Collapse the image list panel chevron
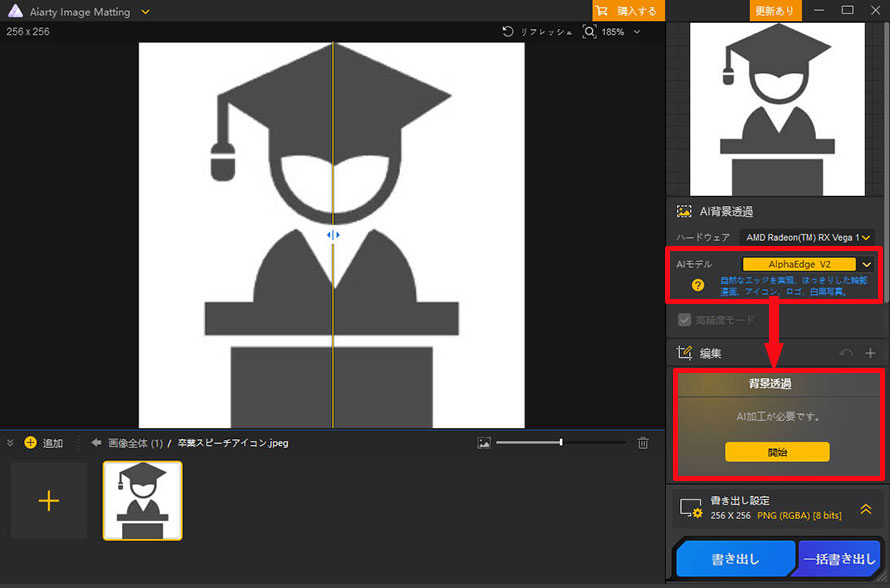890x588 pixels. [x=10, y=443]
